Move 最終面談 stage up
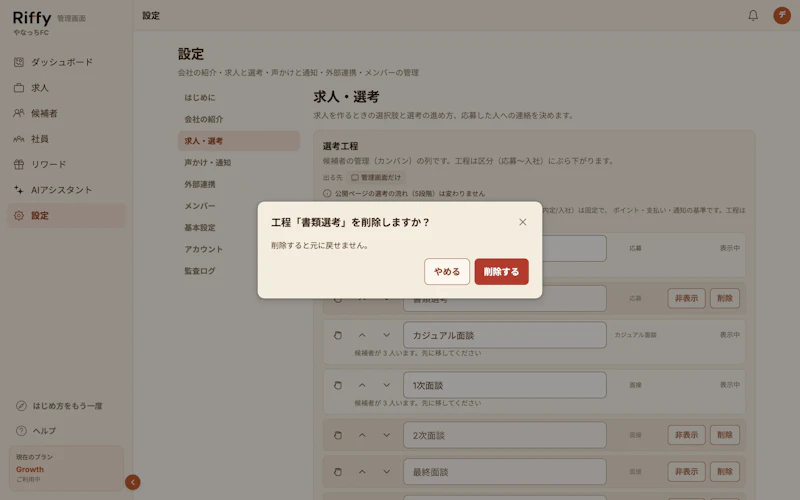The image size is (800, 500). (362, 472)
